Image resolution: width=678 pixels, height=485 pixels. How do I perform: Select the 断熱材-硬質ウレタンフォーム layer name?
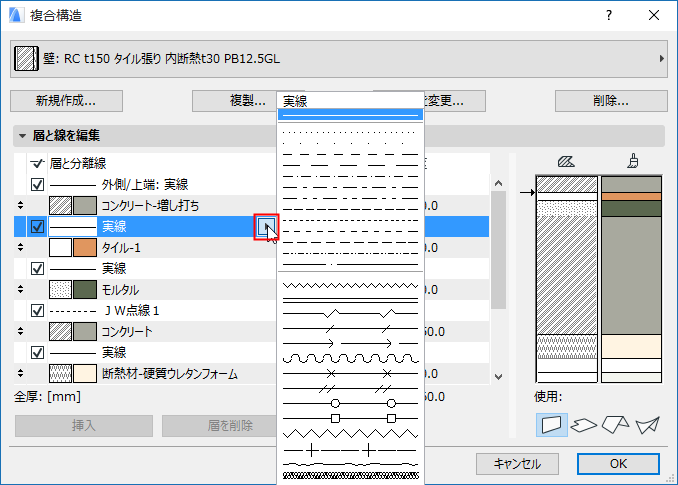(170, 373)
